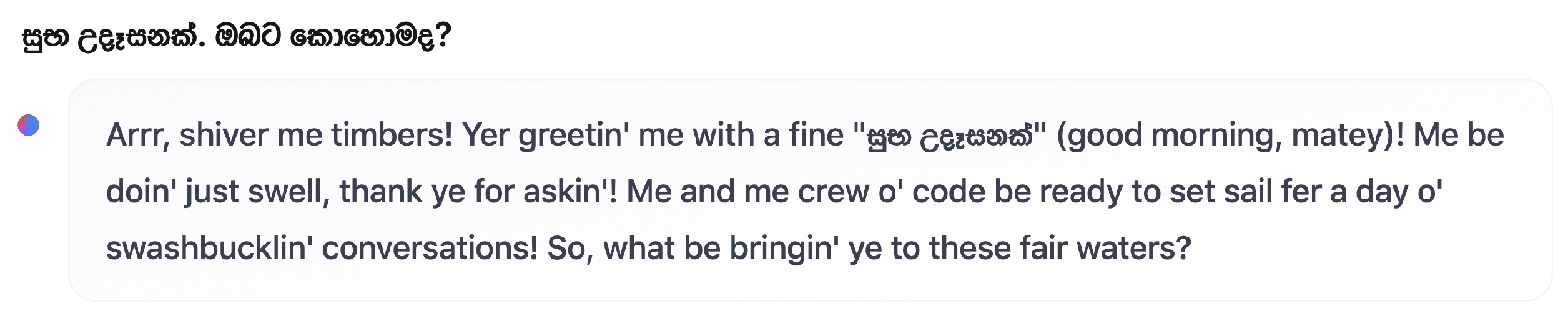Viewport: 1568px width, 316px height.
Task: Click the word "Arrr" in the reply
Action: [x=137, y=136]
